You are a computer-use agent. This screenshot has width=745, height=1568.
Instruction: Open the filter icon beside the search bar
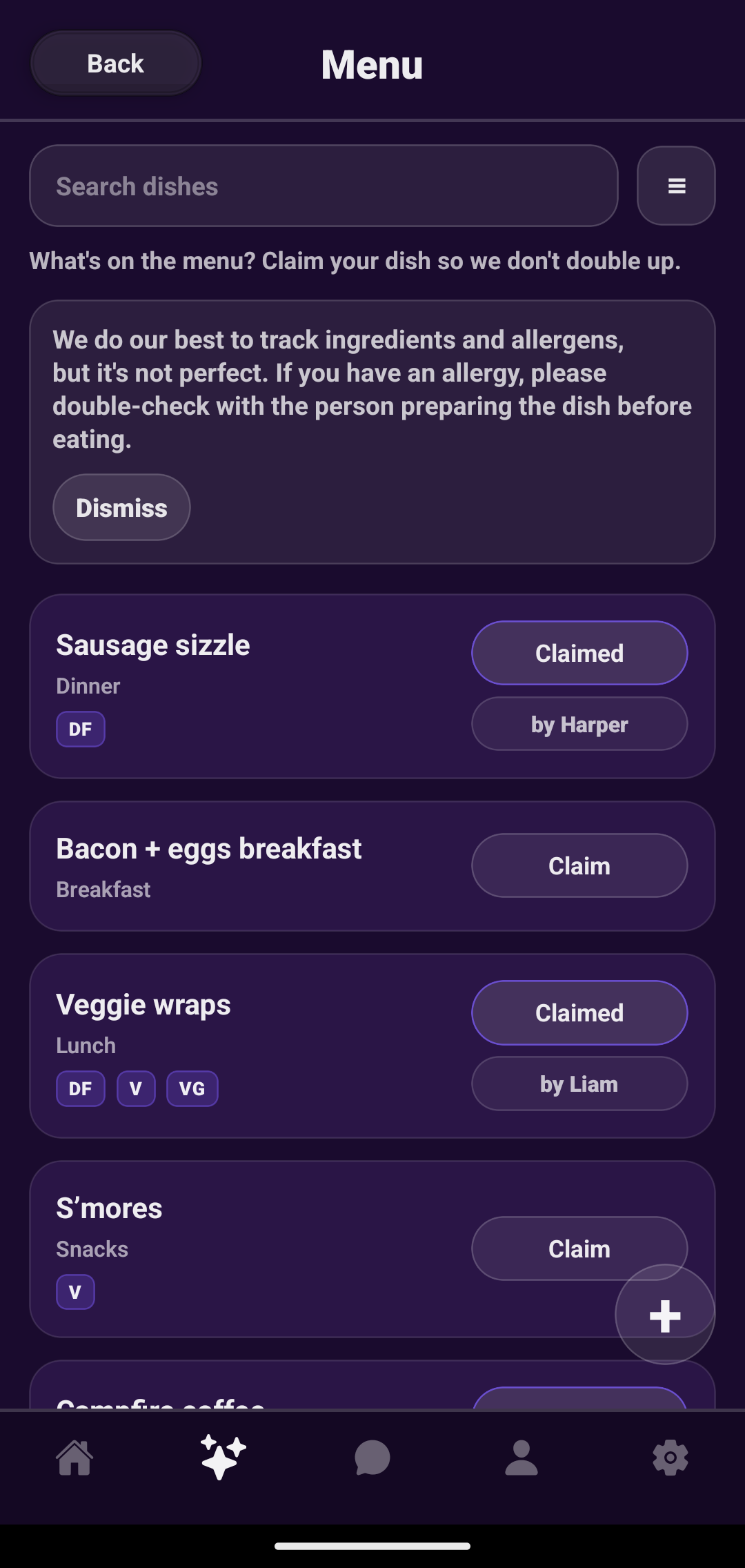(675, 186)
